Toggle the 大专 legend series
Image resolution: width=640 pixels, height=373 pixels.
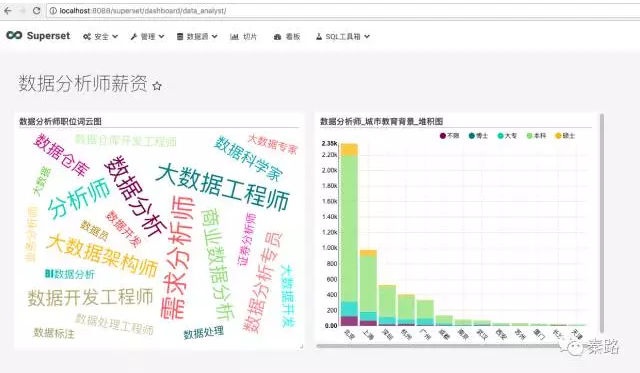[x=507, y=135]
